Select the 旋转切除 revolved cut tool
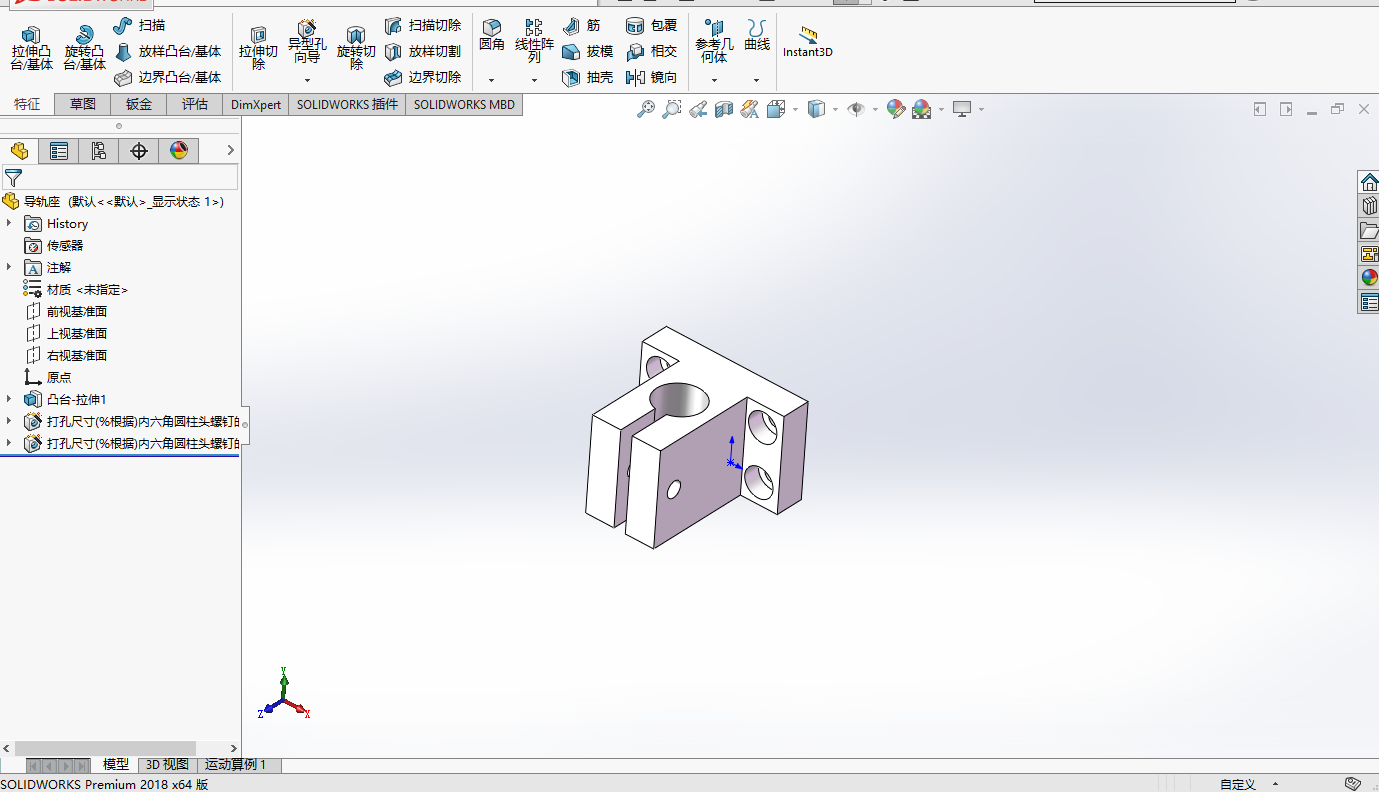 coord(356,48)
